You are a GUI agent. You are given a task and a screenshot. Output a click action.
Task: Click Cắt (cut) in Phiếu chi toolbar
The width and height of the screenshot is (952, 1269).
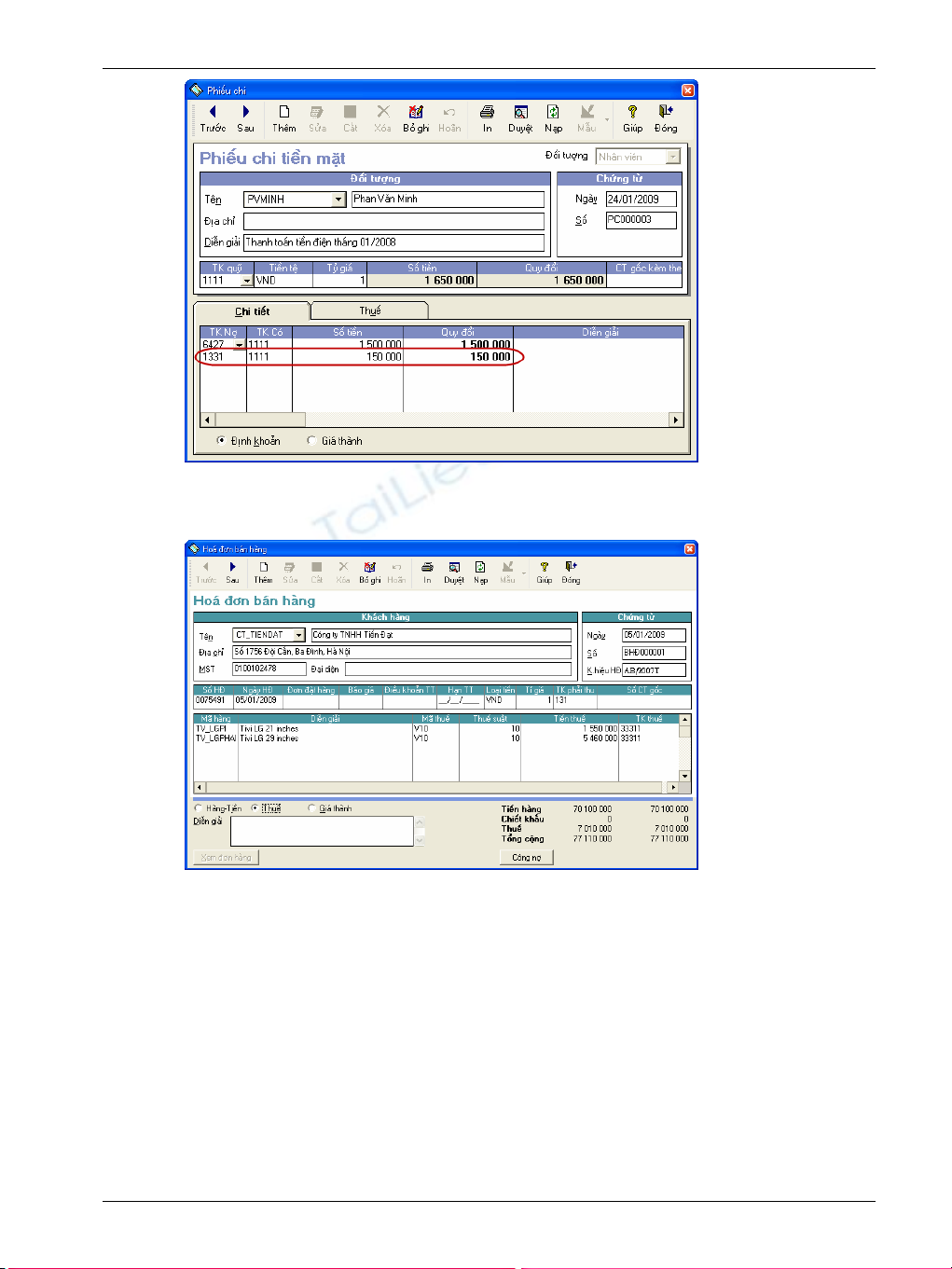coord(350,118)
